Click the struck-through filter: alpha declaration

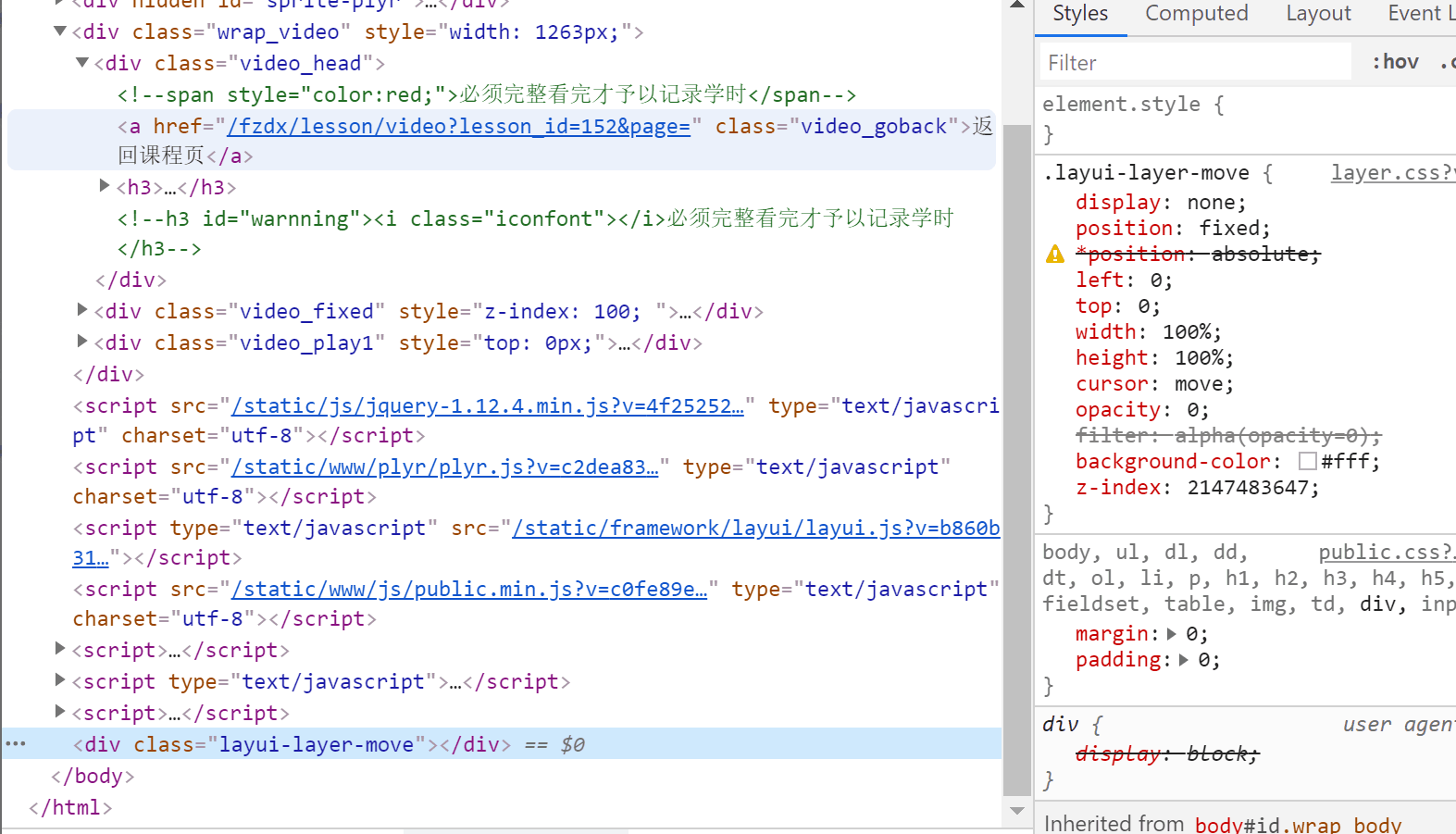coord(1228,435)
